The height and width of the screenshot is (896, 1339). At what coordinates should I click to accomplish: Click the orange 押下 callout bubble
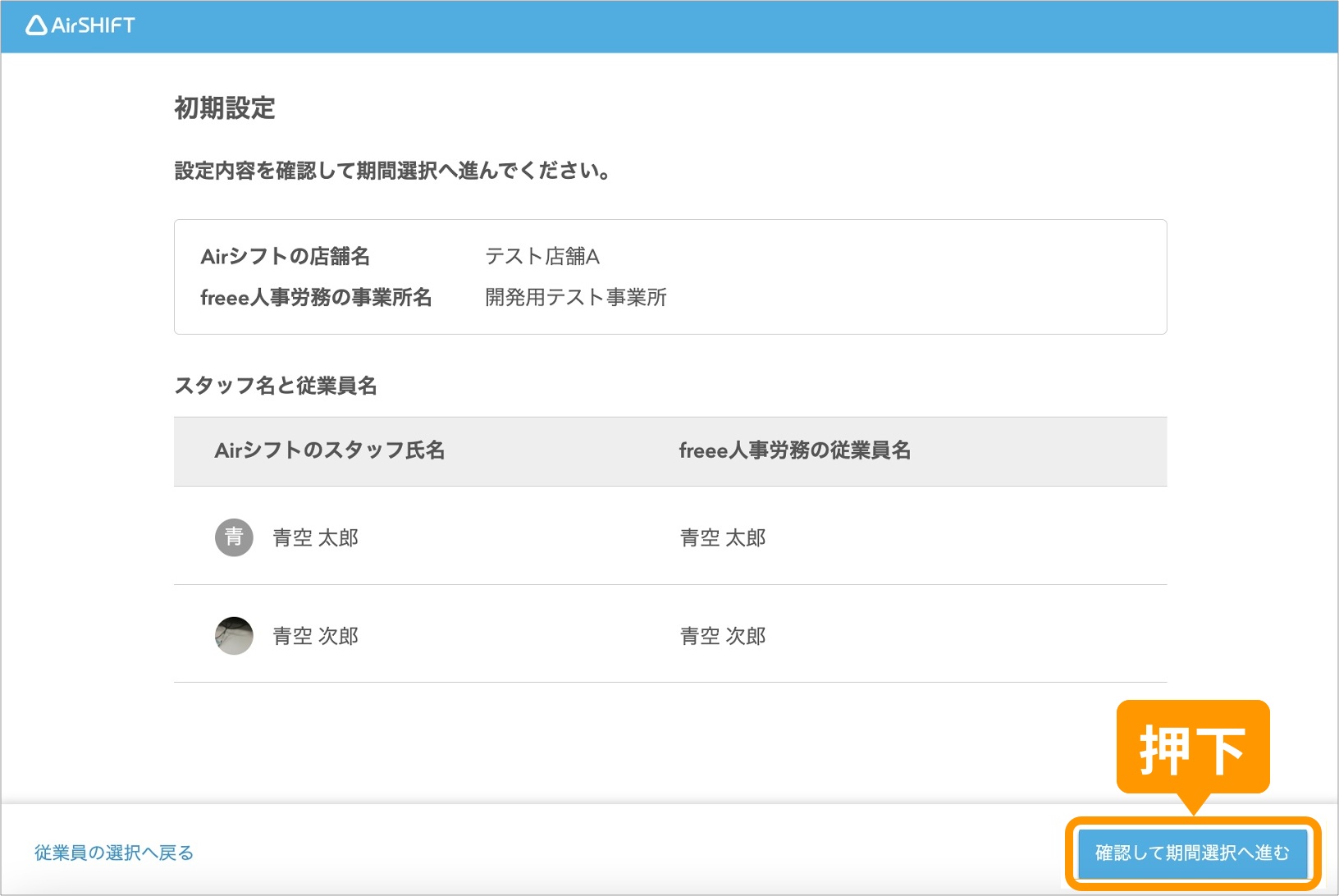pos(1192,748)
